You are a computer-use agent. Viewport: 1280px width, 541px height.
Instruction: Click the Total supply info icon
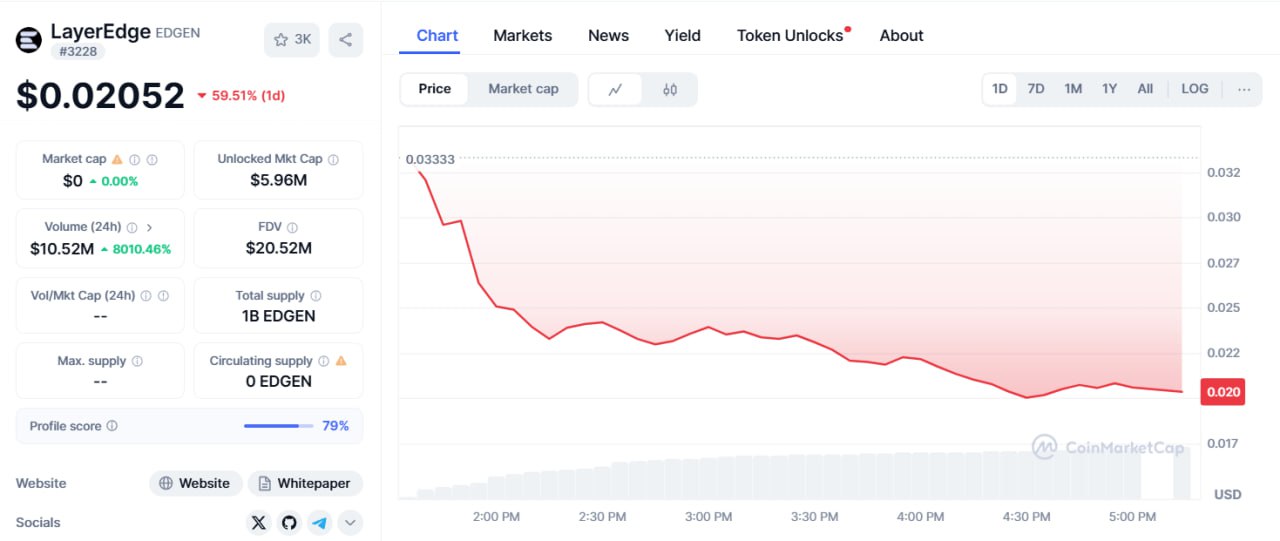coord(316,296)
